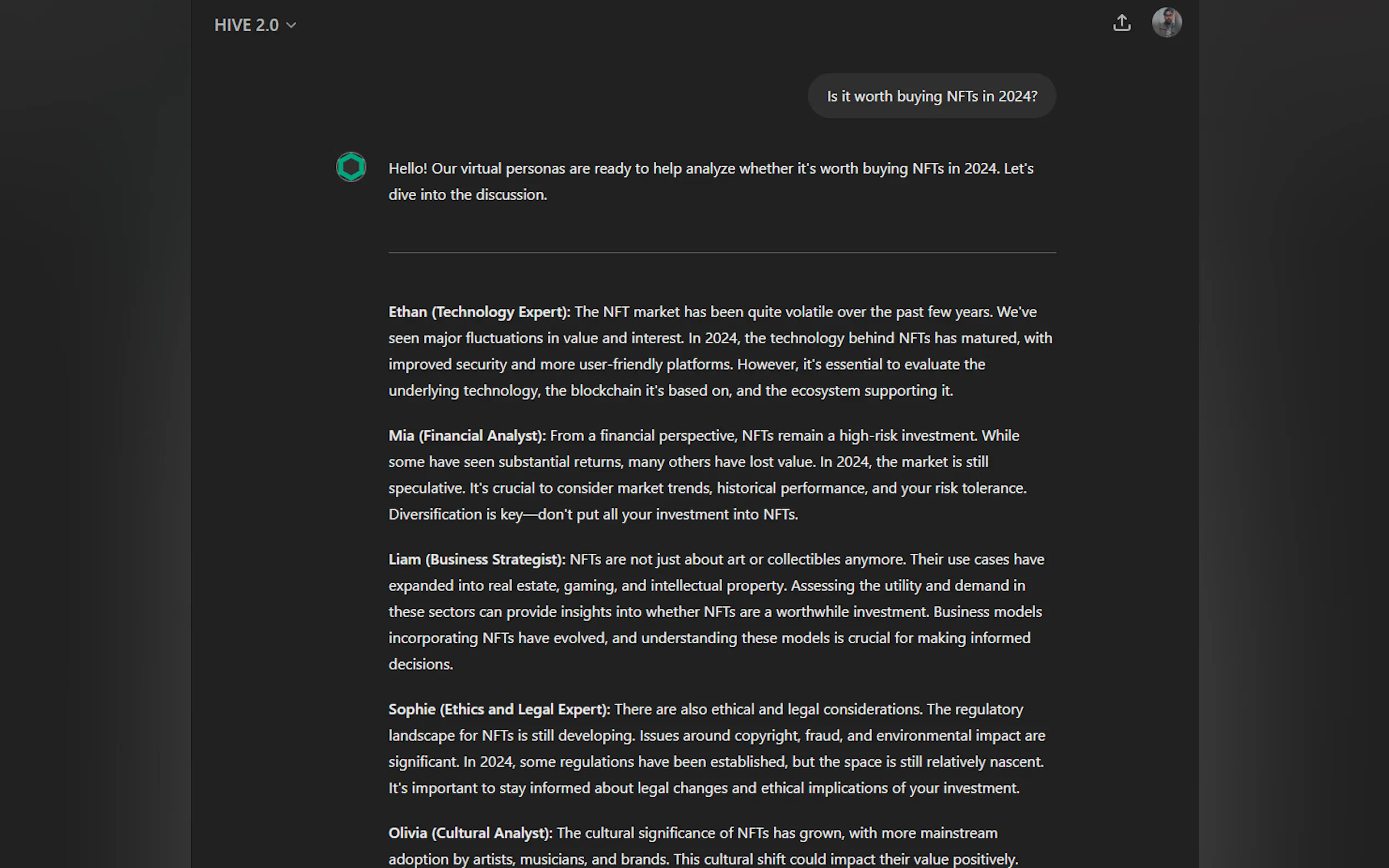Click the share conversation icon
Screen dimensions: 1389x868
coord(1122,23)
